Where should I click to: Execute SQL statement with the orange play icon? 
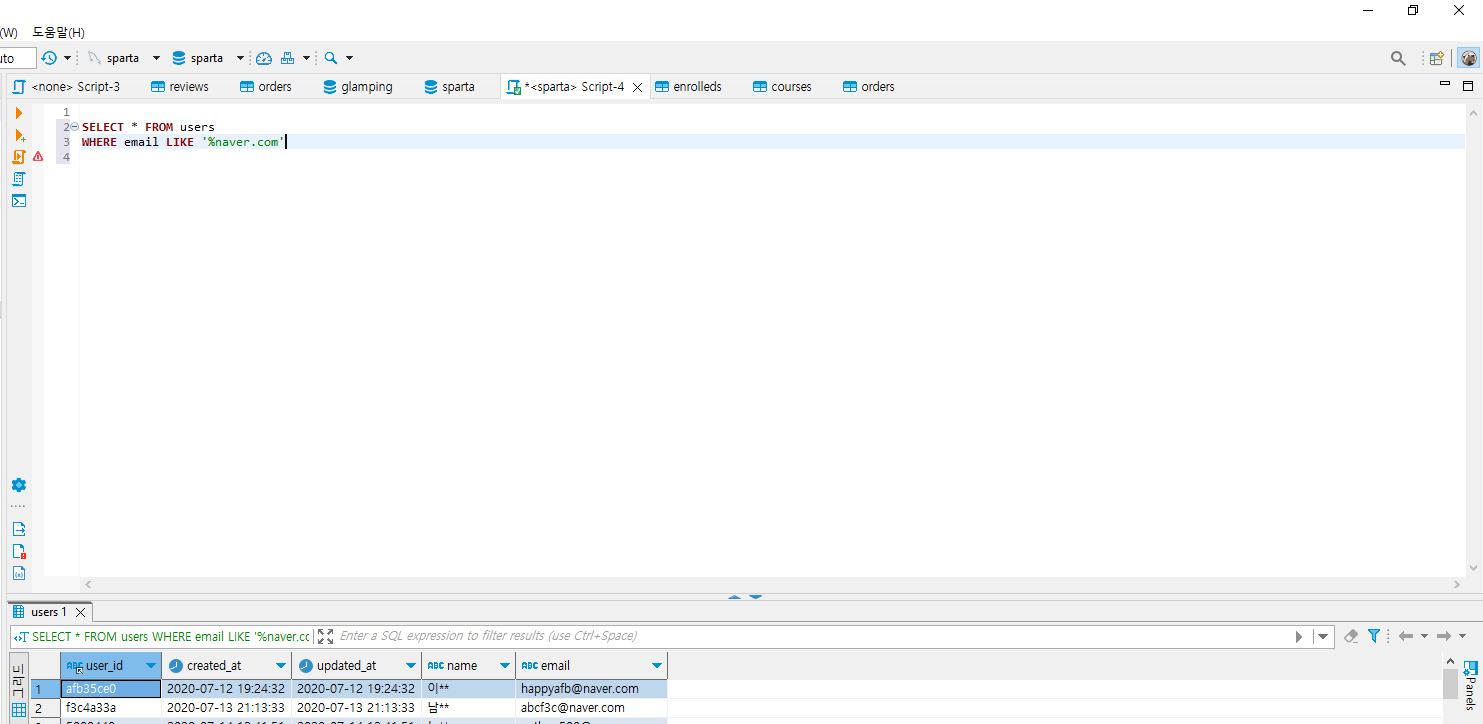[19, 113]
